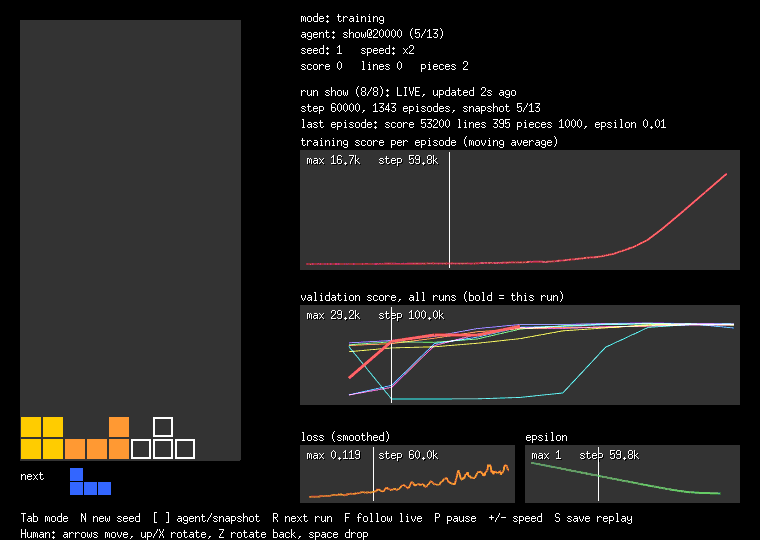Click the '+/- speed' hint
The image size is (760, 540).
(x=516, y=518)
